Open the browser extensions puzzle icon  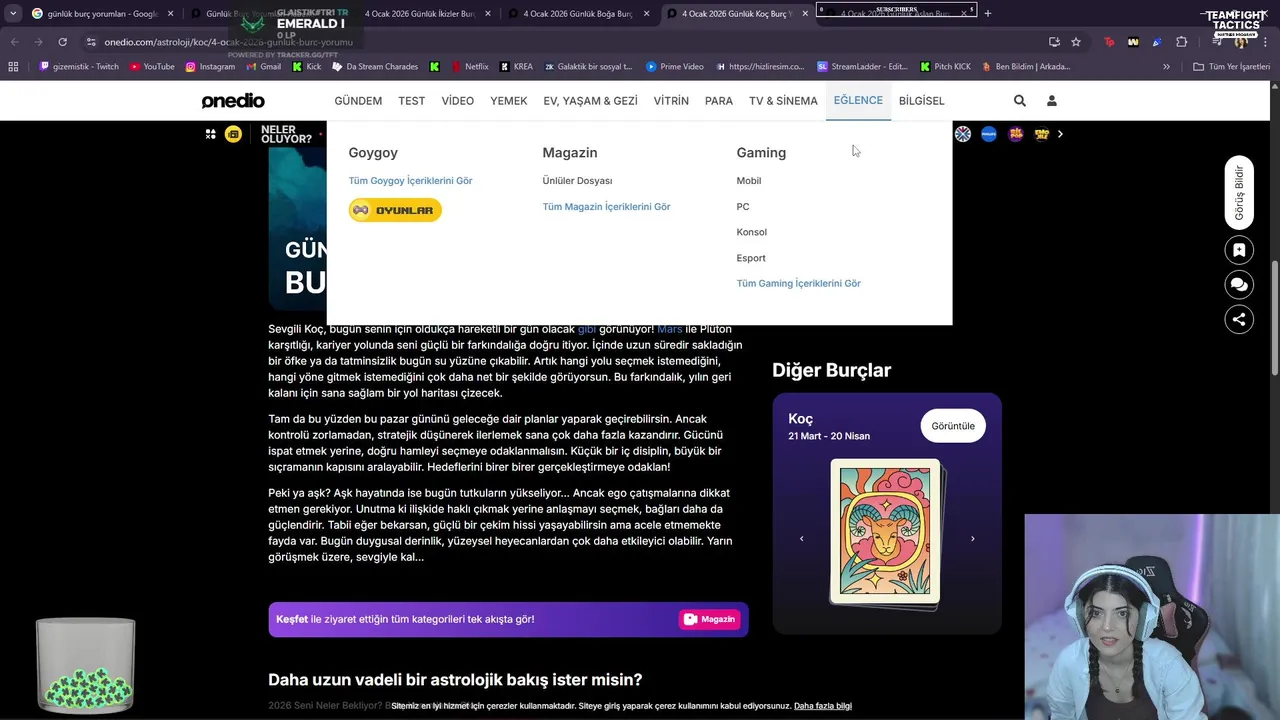(1182, 42)
